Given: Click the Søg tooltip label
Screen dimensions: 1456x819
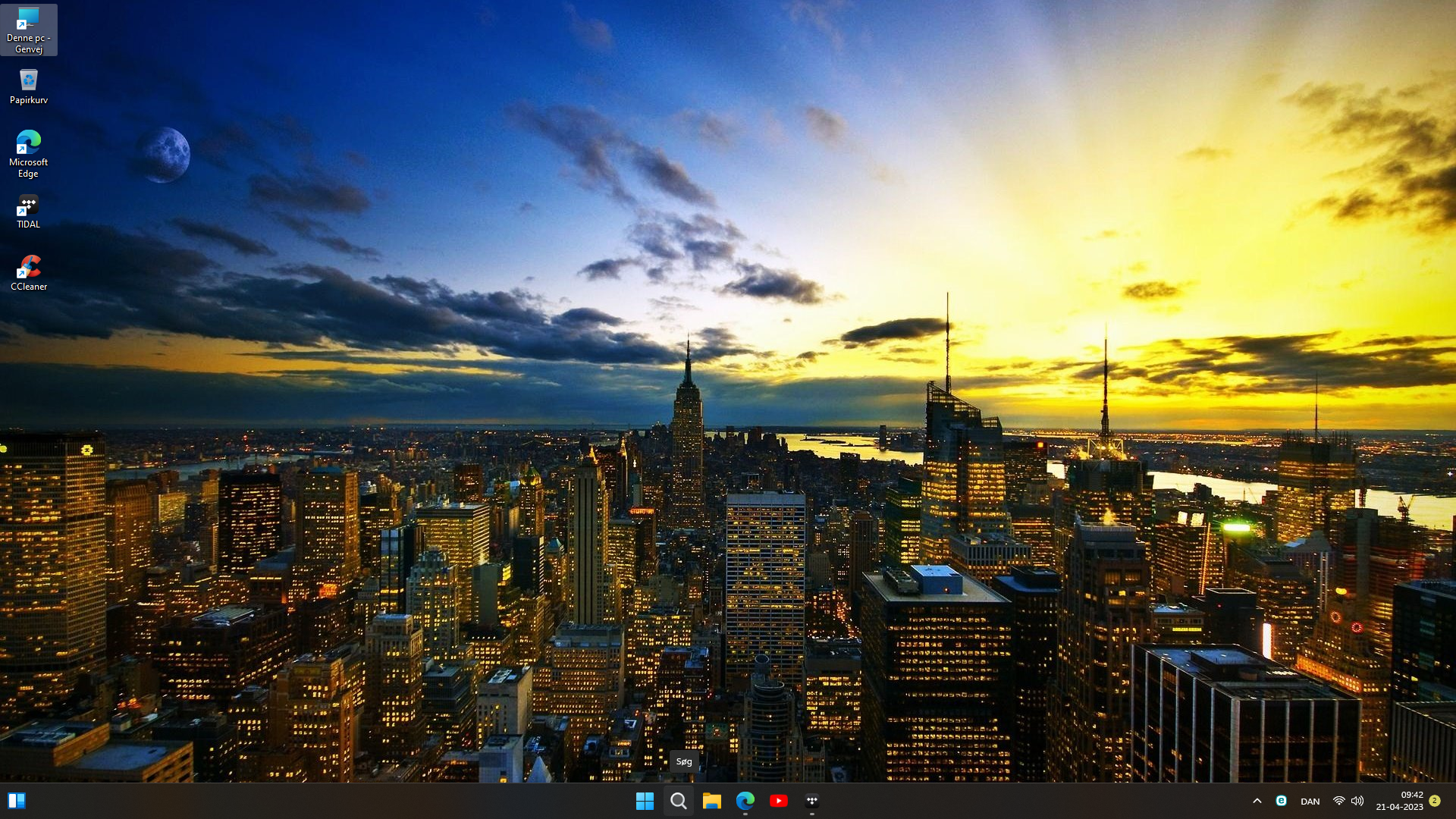Looking at the screenshot, I should coord(684,761).
